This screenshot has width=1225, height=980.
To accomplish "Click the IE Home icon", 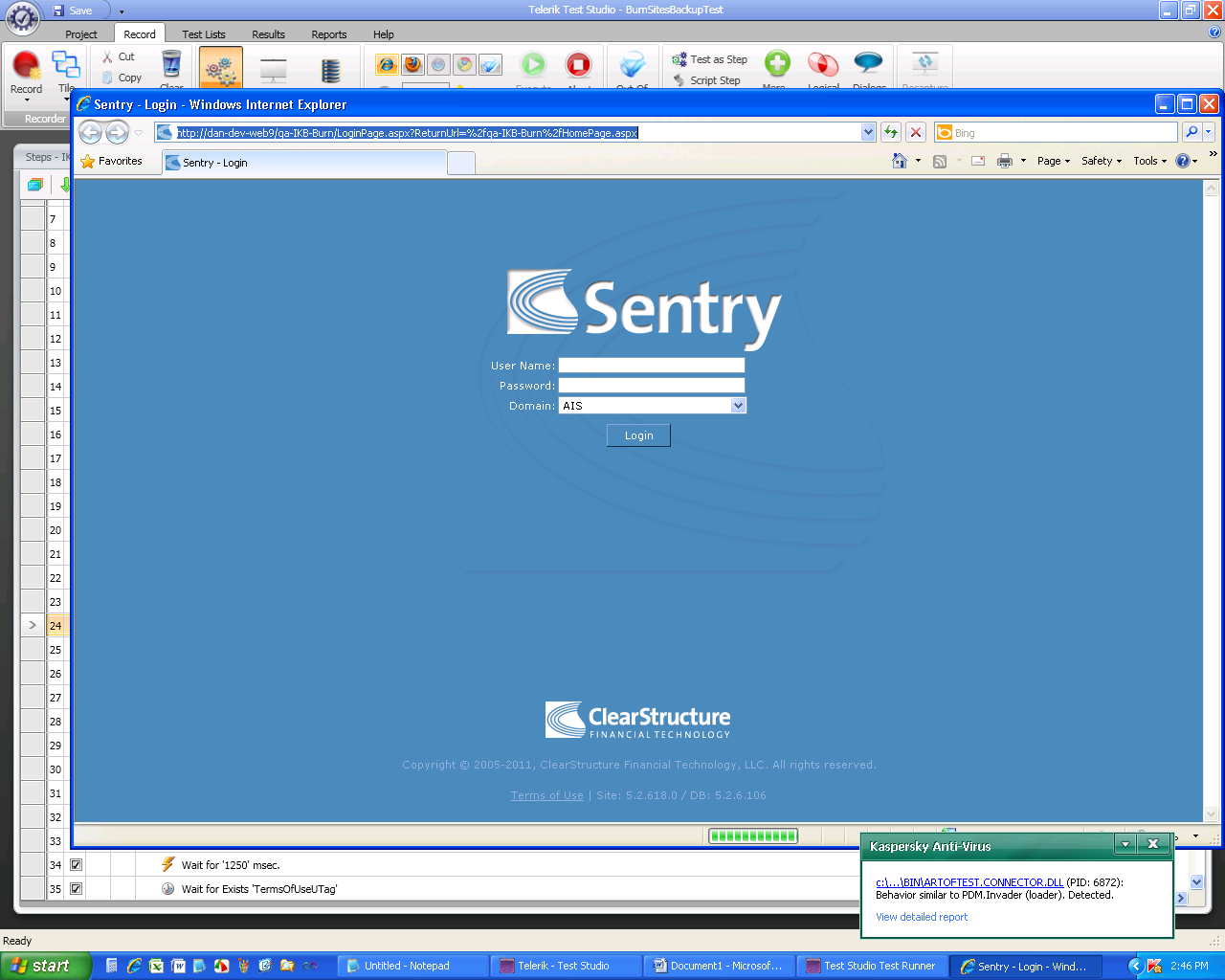I will [900, 161].
